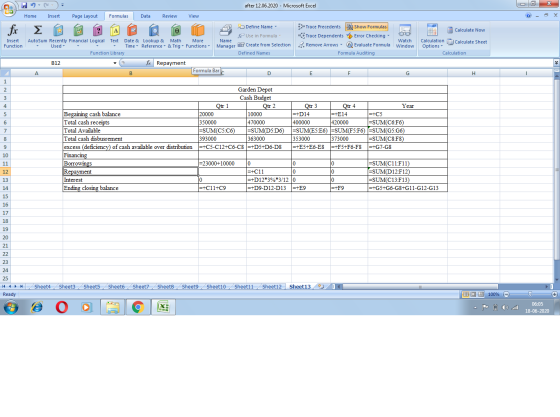Expand the formula bar
The height and width of the screenshot is (417, 560).
pyautogui.click(x=556, y=63)
